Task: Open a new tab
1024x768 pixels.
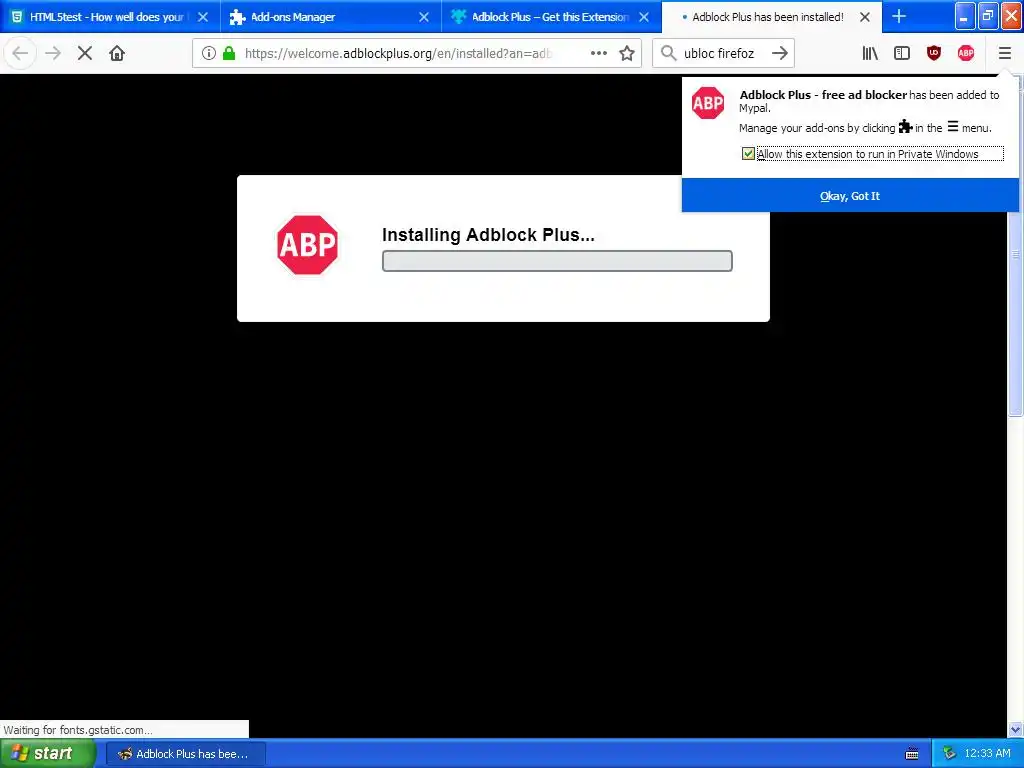Action: 899,16
